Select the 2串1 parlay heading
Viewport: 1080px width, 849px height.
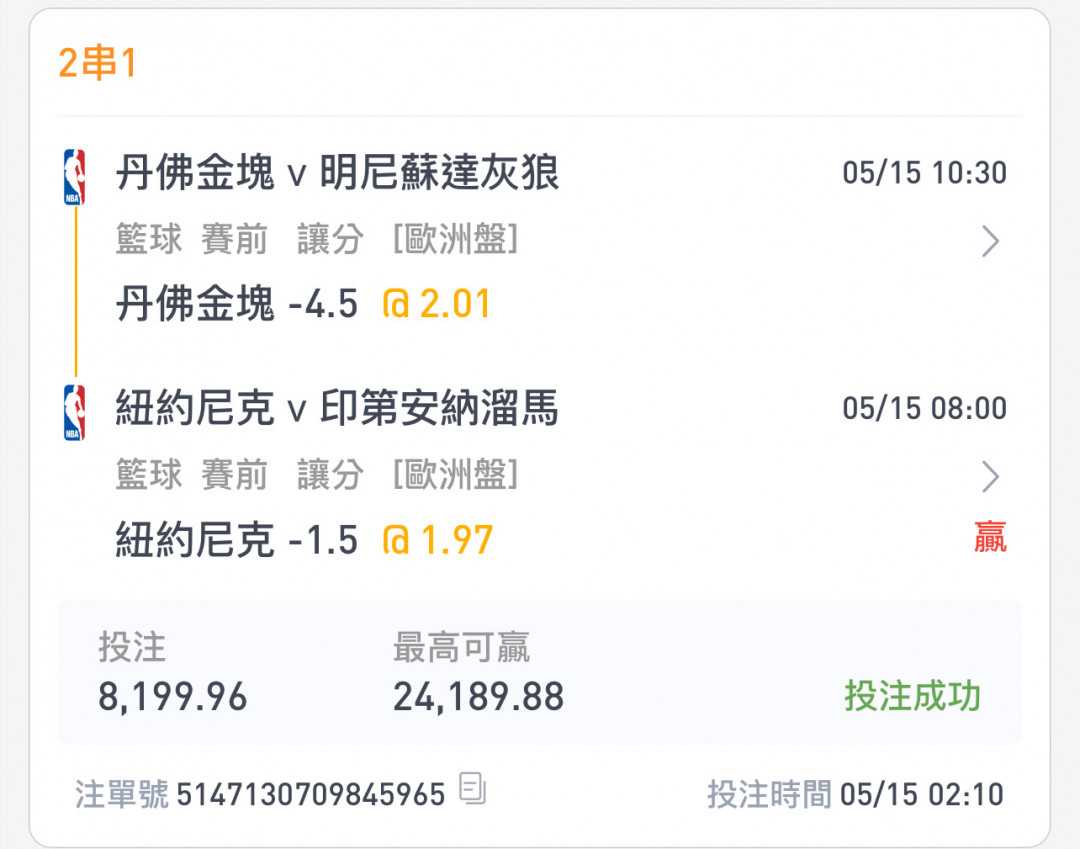(x=97, y=64)
